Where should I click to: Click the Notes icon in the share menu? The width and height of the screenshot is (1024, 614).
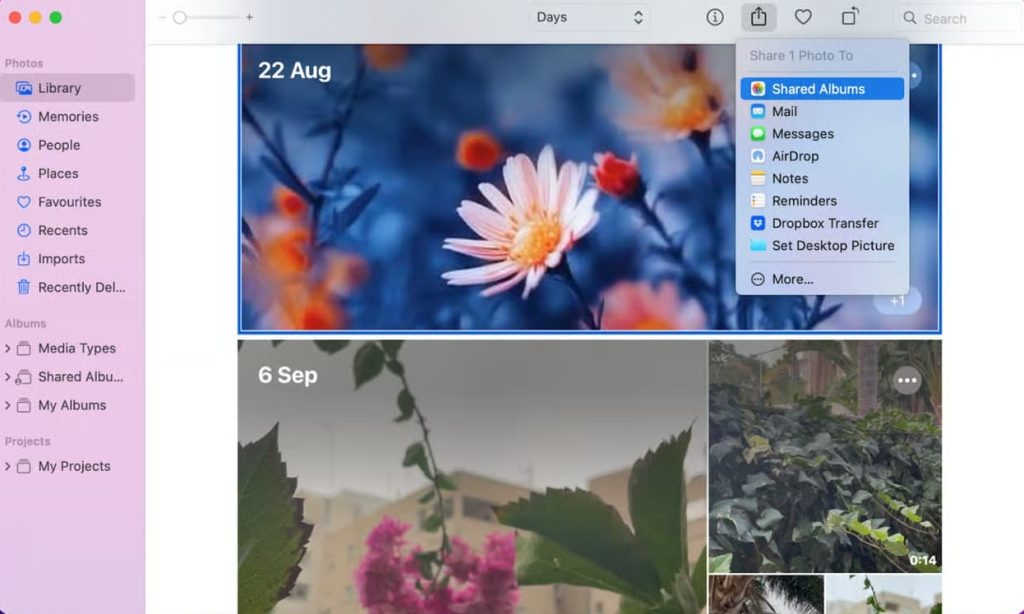758,178
